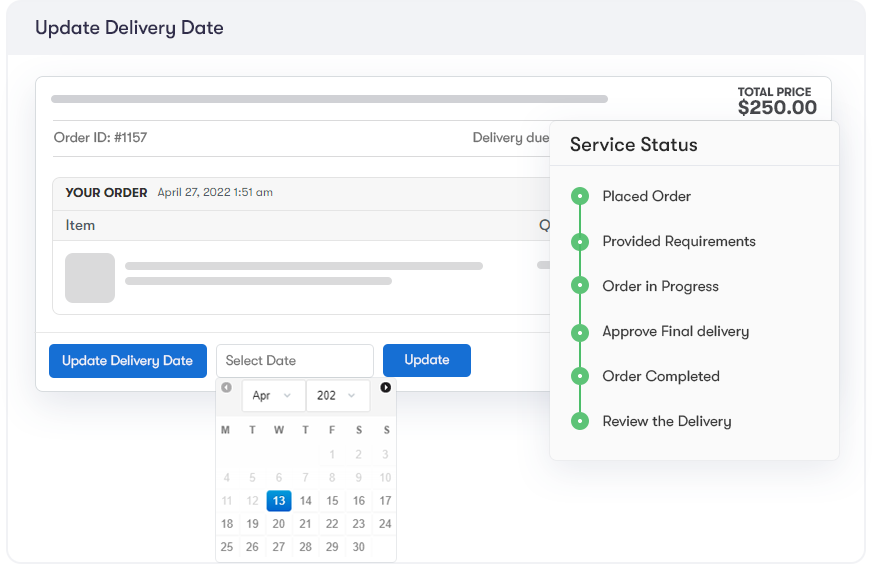Image resolution: width=872 pixels, height=564 pixels.
Task: Click the Update Delivery Date button
Action: [x=128, y=360]
